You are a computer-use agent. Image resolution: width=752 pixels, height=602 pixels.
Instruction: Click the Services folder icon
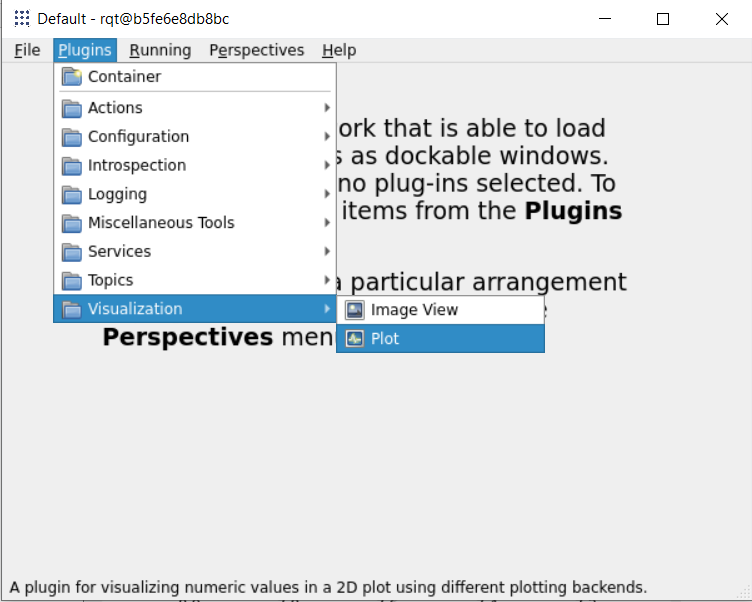pos(72,252)
